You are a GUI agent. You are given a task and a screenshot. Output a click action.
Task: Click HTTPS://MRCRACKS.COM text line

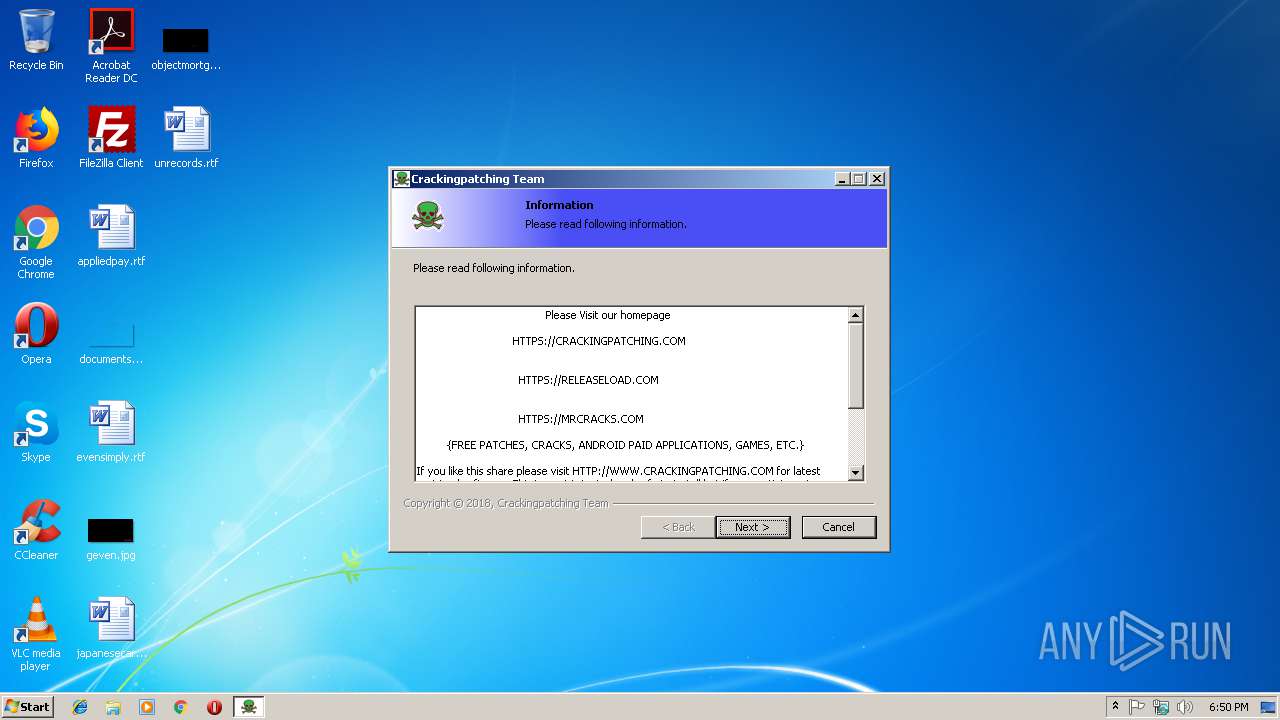(581, 419)
